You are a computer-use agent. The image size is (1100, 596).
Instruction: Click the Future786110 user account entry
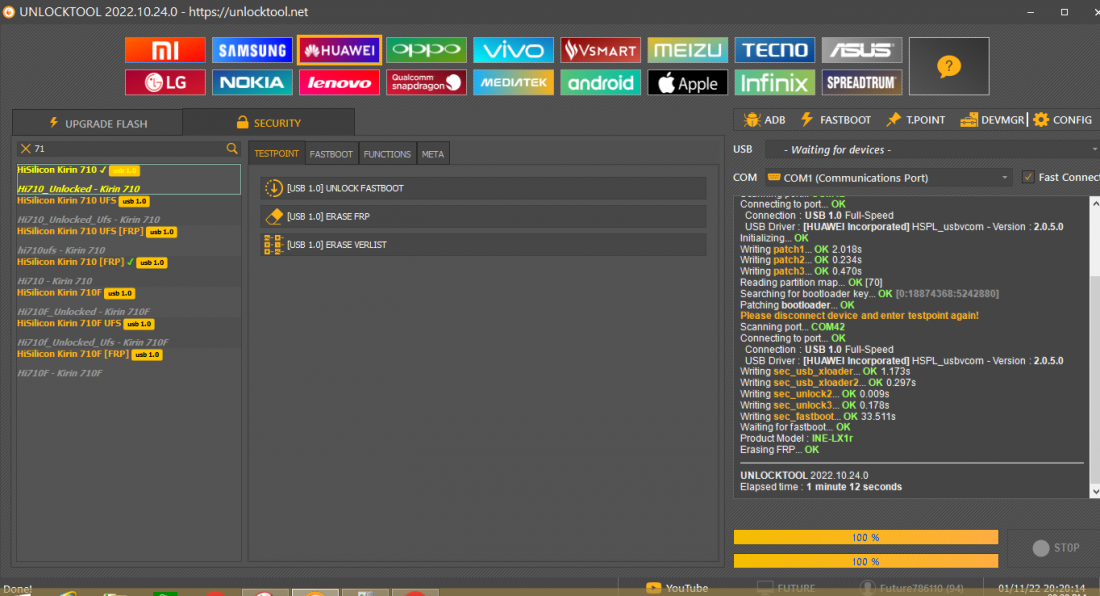coord(912,588)
